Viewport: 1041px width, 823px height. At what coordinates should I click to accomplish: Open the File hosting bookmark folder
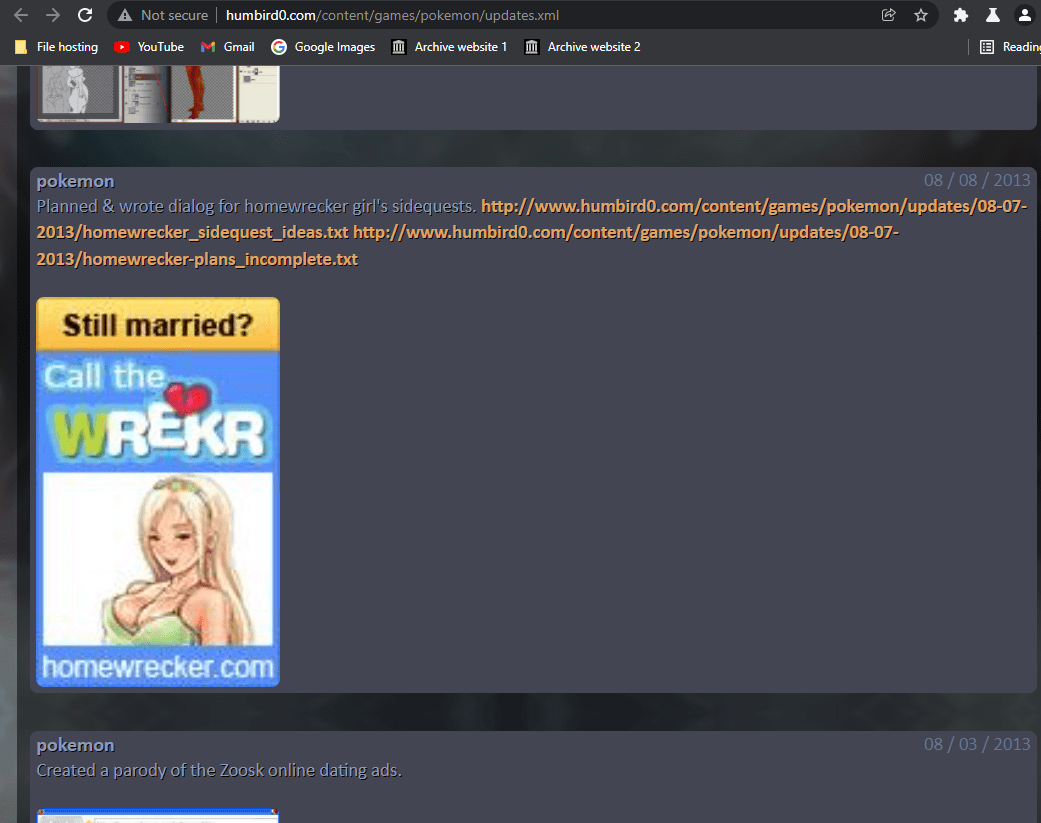coord(56,47)
